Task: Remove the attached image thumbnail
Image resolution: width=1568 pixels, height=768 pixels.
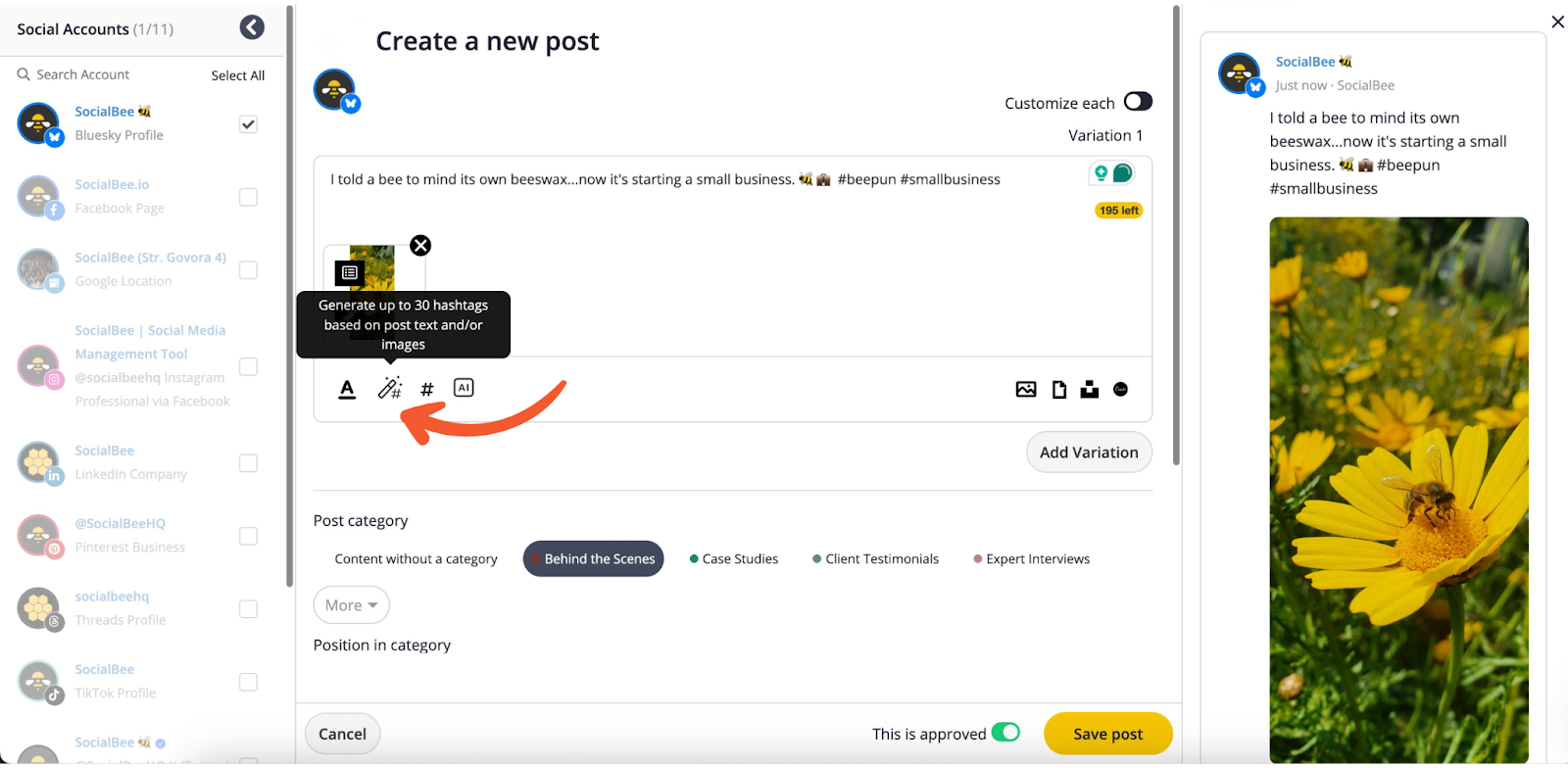Action: click(x=420, y=245)
